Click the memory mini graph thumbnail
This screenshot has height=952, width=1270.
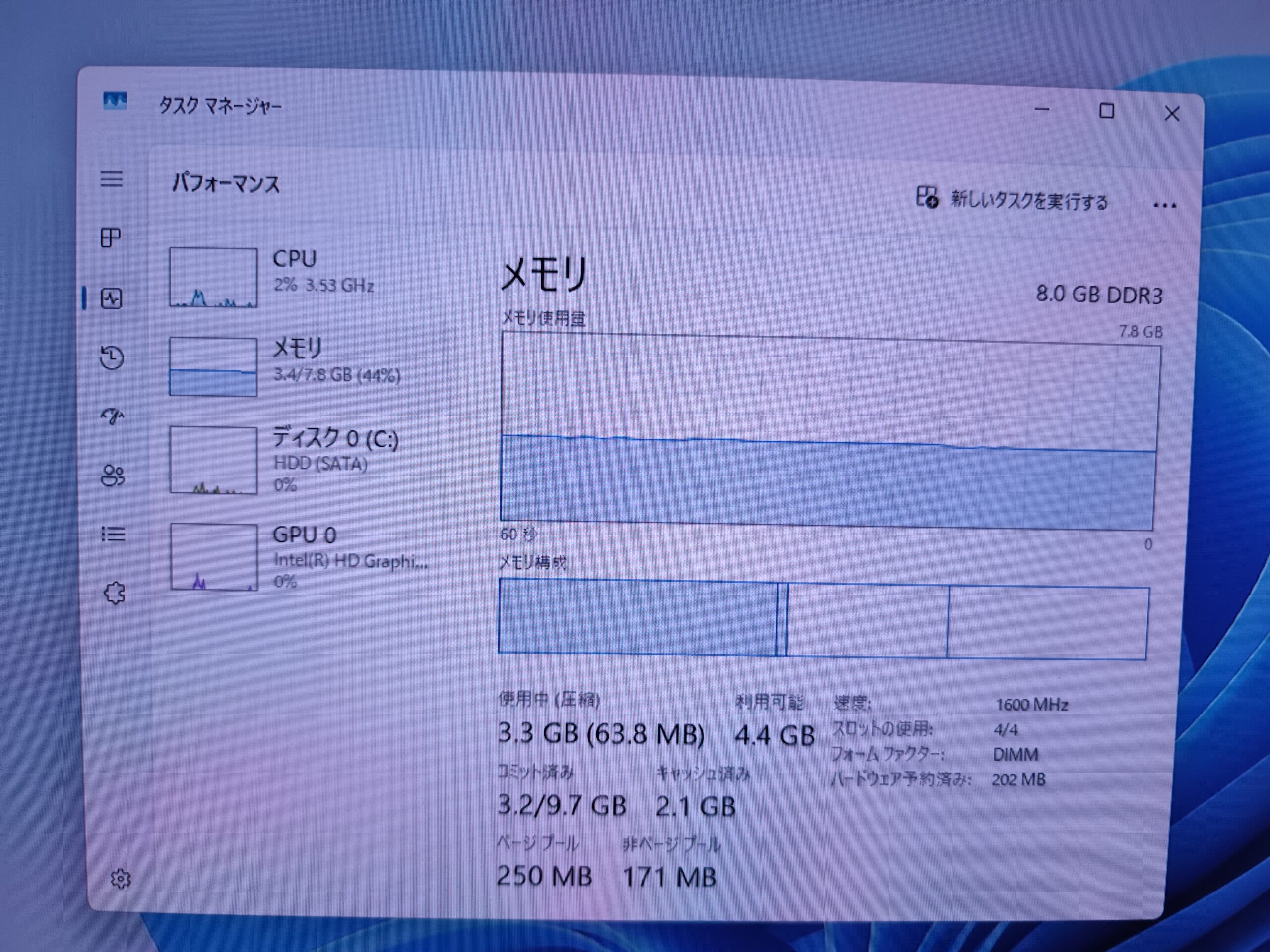213,367
